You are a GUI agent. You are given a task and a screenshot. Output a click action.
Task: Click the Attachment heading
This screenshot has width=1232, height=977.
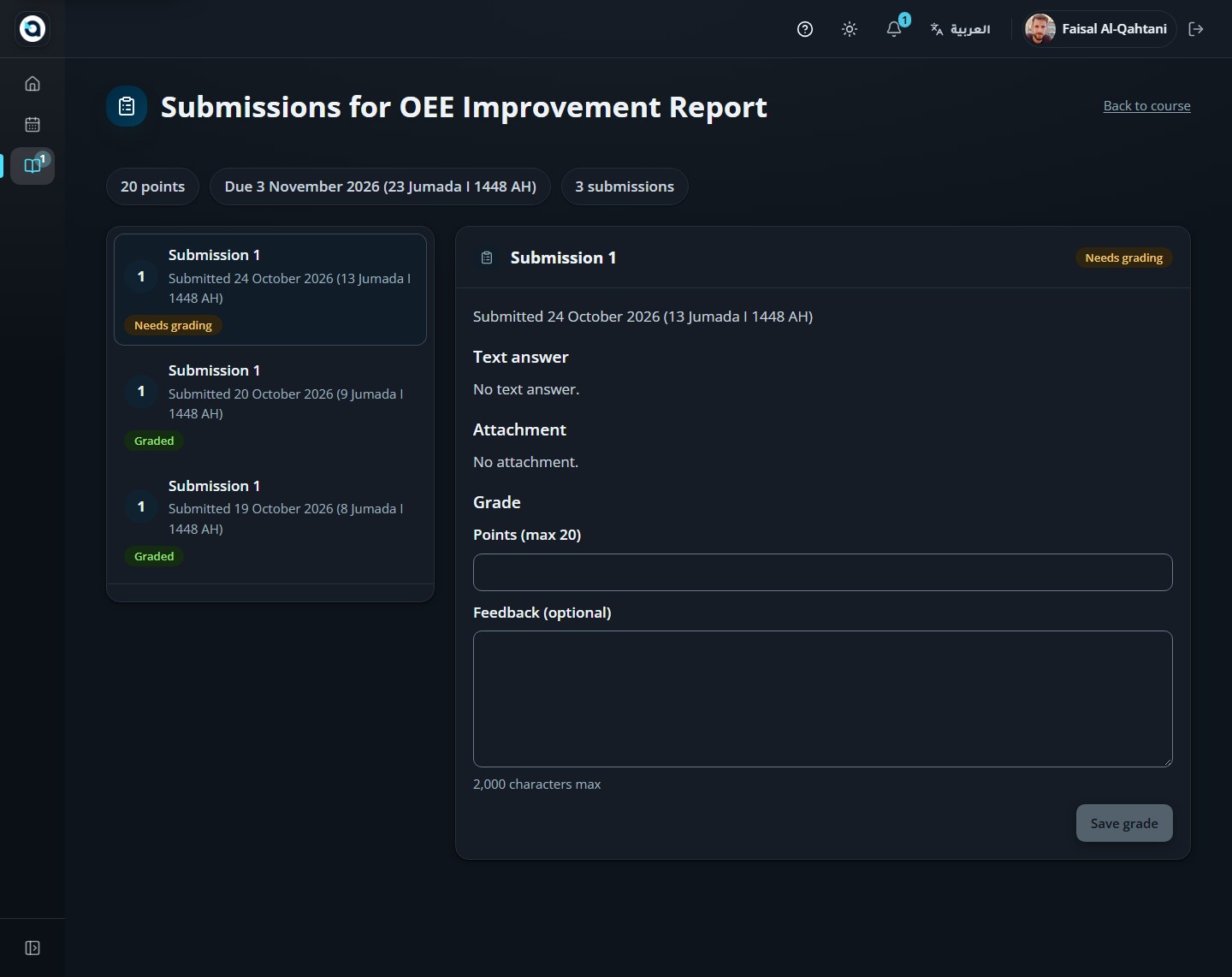point(519,429)
